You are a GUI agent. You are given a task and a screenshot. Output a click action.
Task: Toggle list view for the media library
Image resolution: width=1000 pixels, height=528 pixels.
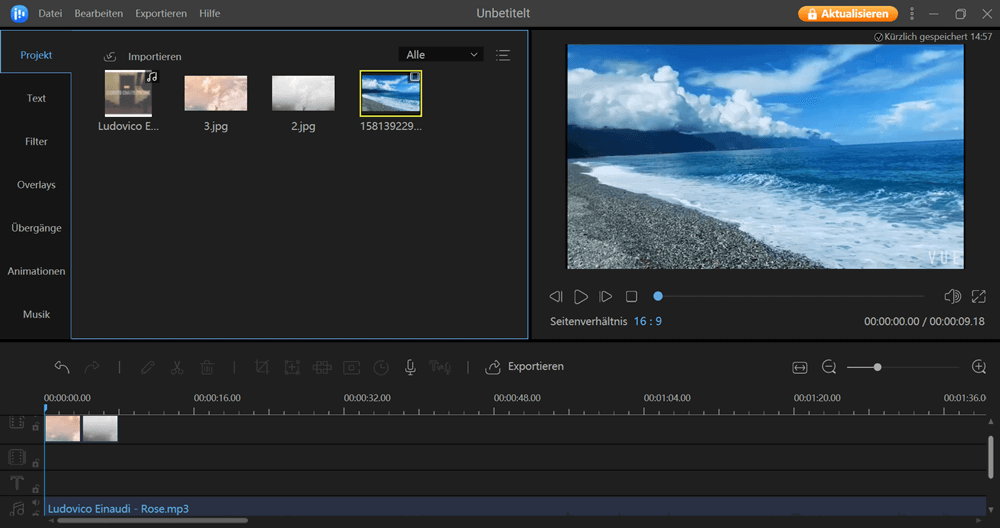point(502,55)
